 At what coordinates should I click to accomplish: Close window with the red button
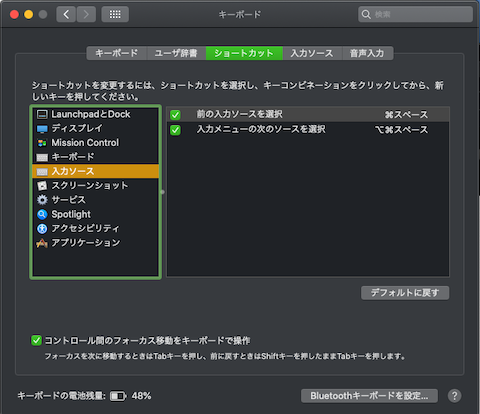point(14,14)
